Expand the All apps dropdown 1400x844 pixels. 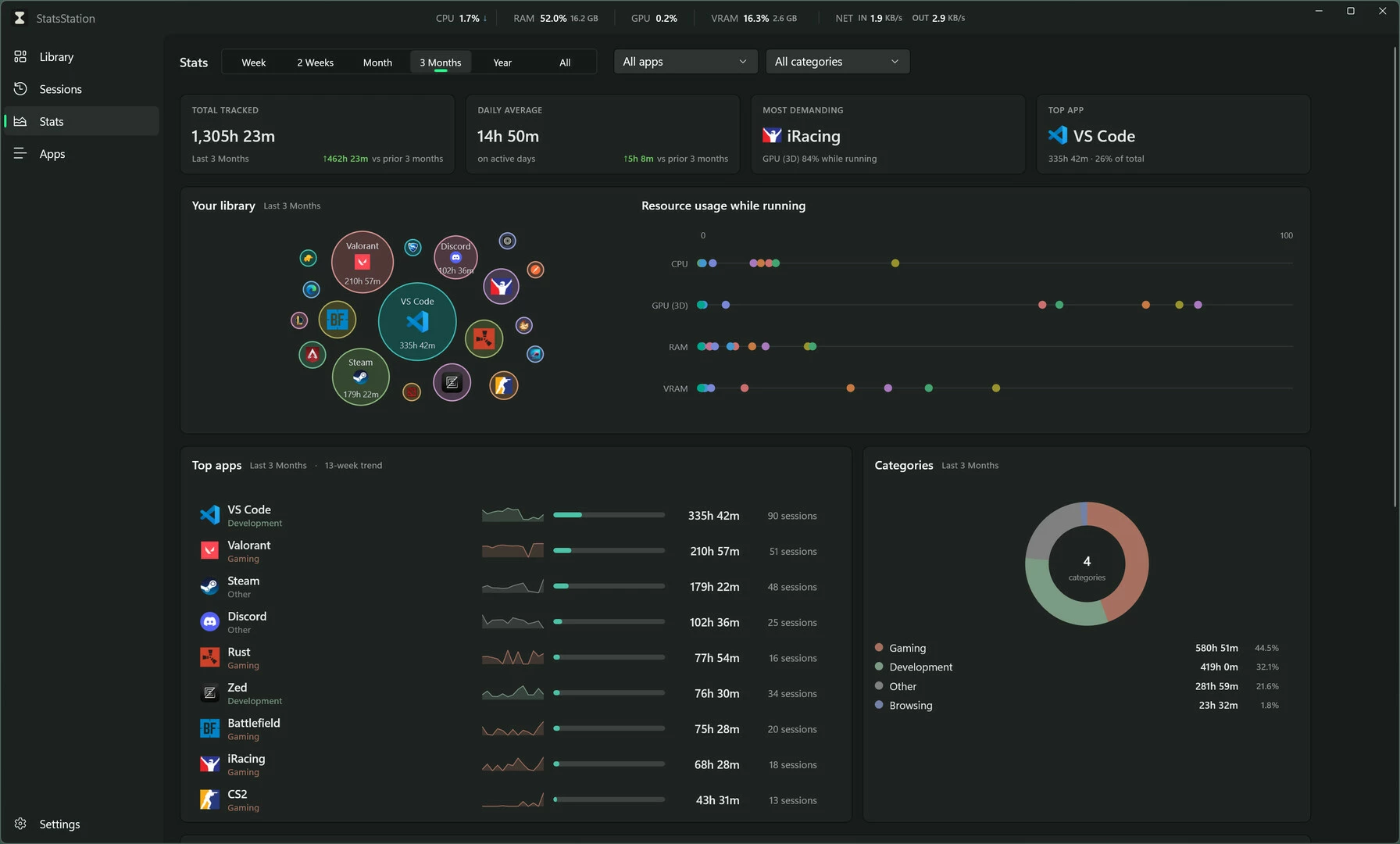click(685, 62)
